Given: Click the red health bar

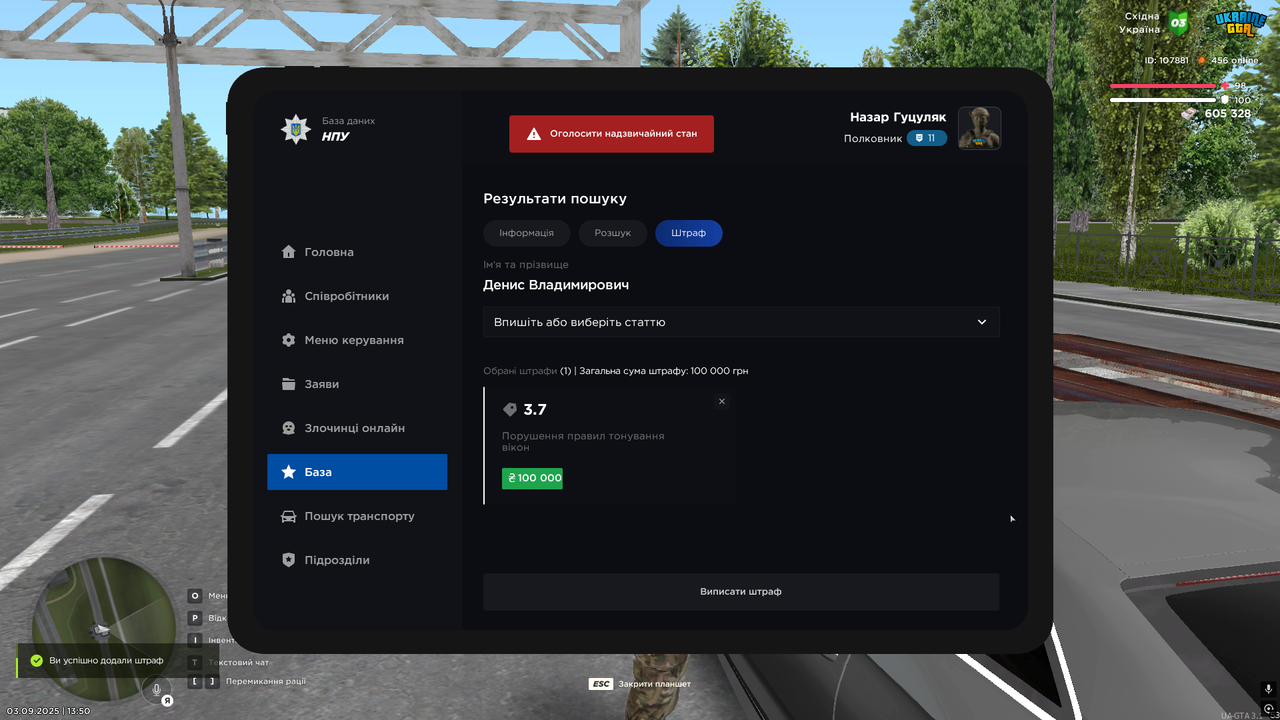Looking at the screenshot, I should click(x=1163, y=86).
